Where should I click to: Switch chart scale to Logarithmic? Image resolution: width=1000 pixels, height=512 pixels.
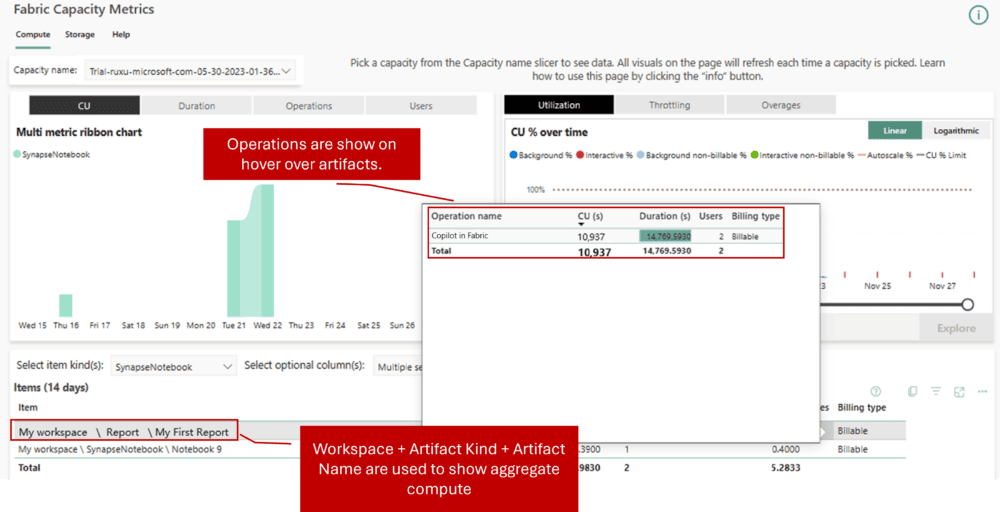(x=956, y=130)
